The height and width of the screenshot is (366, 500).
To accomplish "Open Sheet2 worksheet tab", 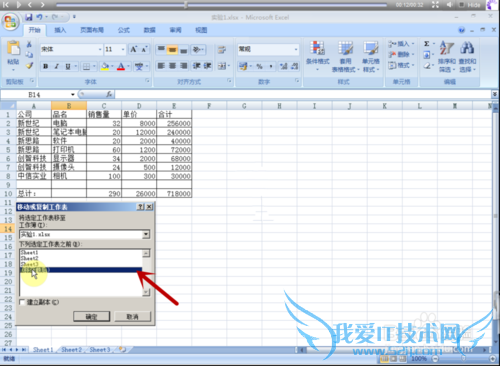I will click(71, 350).
